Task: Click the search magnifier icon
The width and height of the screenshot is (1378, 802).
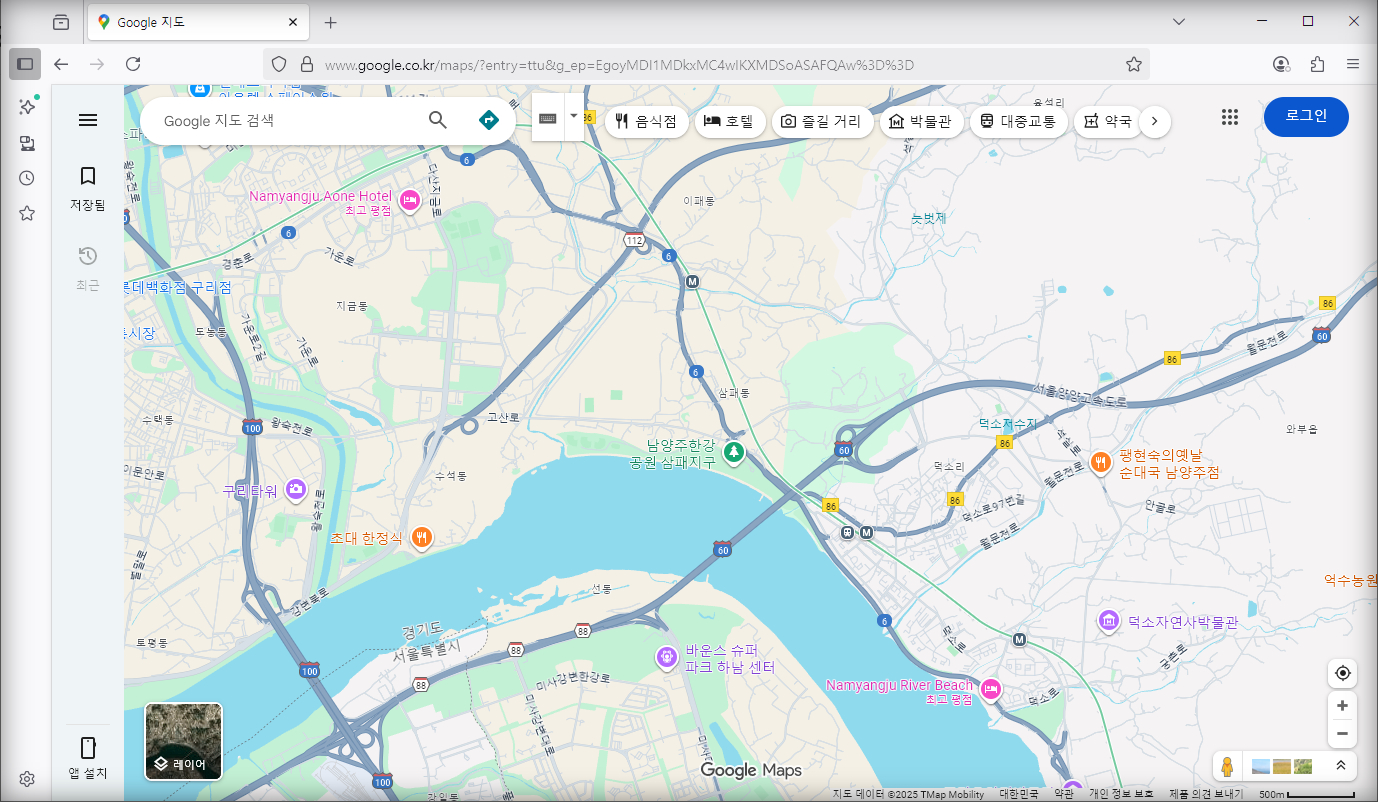Action: [x=437, y=120]
